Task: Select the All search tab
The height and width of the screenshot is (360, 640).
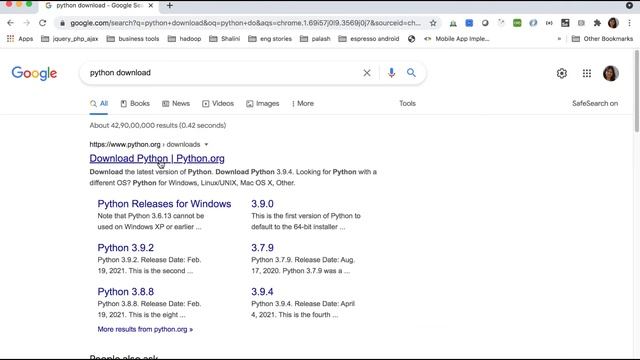Action: coord(99,104)
